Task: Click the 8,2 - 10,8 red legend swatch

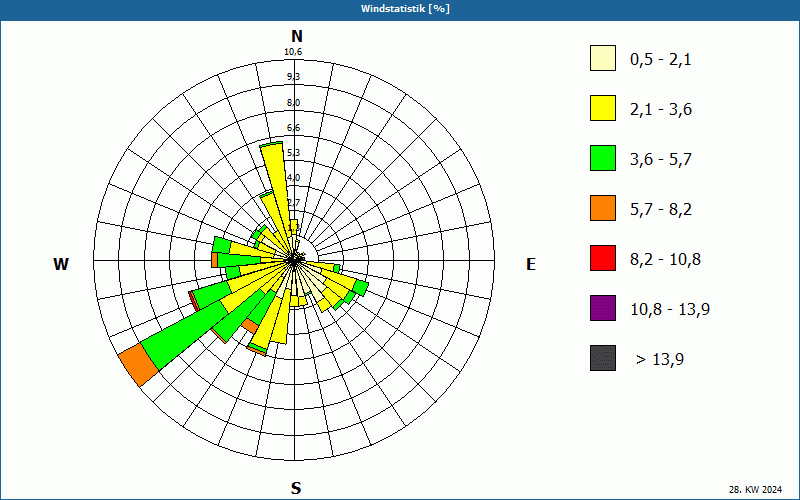Action: (x=603, y=258)
